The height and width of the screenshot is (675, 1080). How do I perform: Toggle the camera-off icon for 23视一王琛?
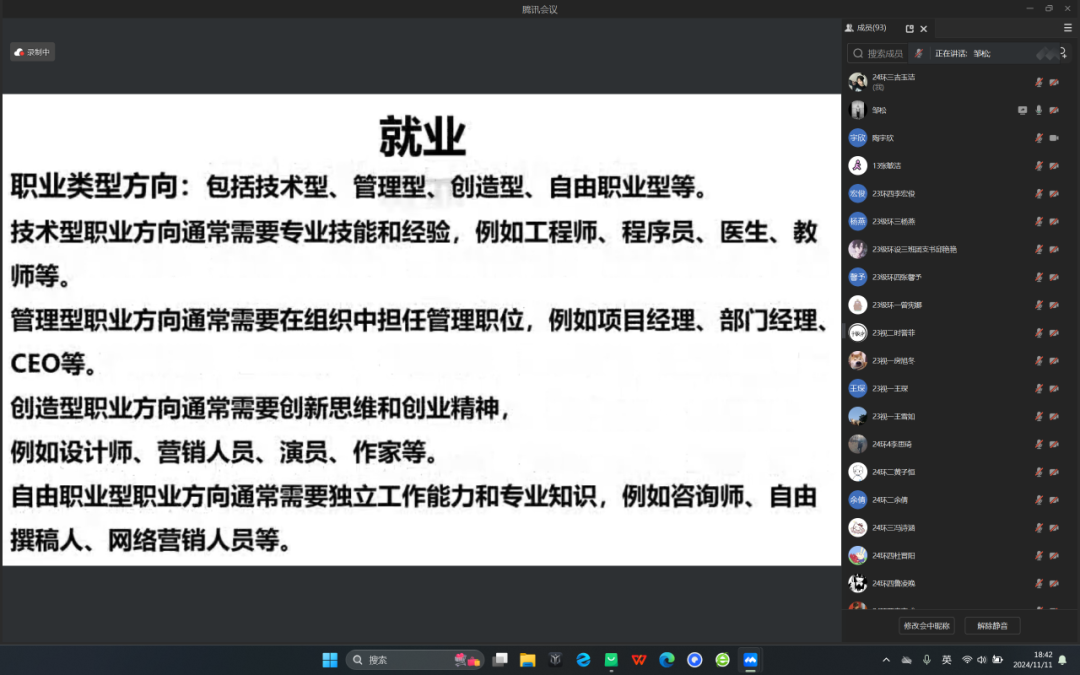point(1054,388)
